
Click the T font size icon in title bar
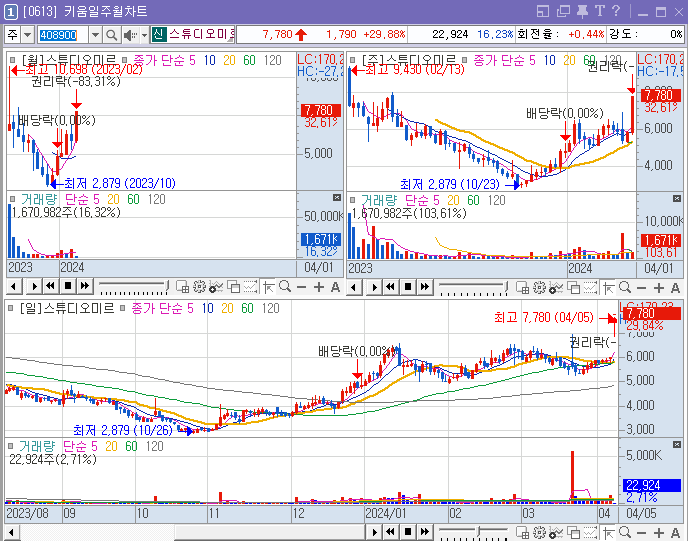pos(600,11)
